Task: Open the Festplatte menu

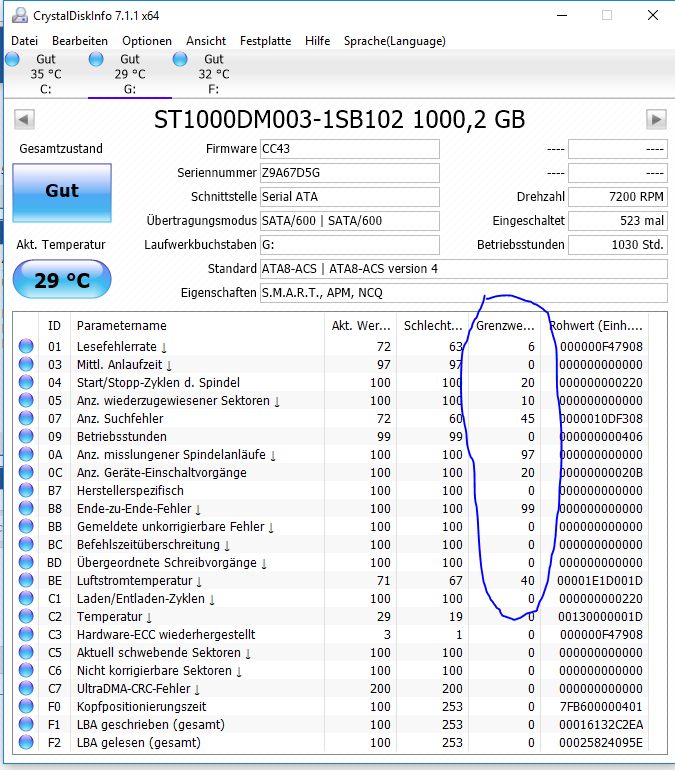Action: [x=266, y=41]
